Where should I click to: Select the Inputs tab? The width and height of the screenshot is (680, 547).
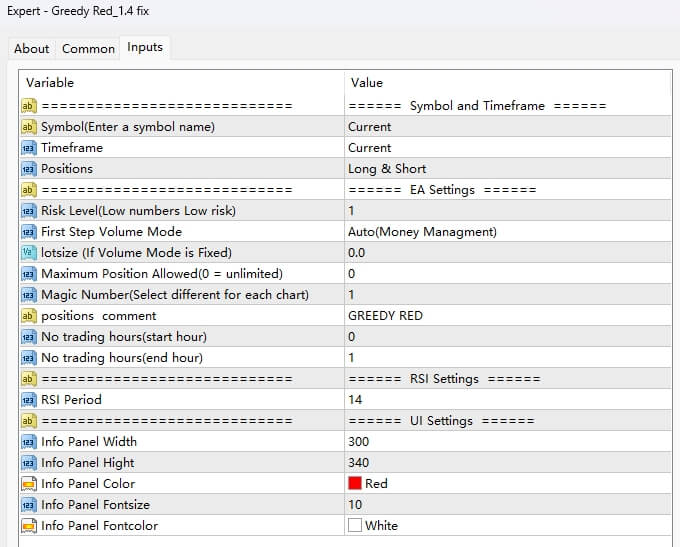(x=145, y=47)
